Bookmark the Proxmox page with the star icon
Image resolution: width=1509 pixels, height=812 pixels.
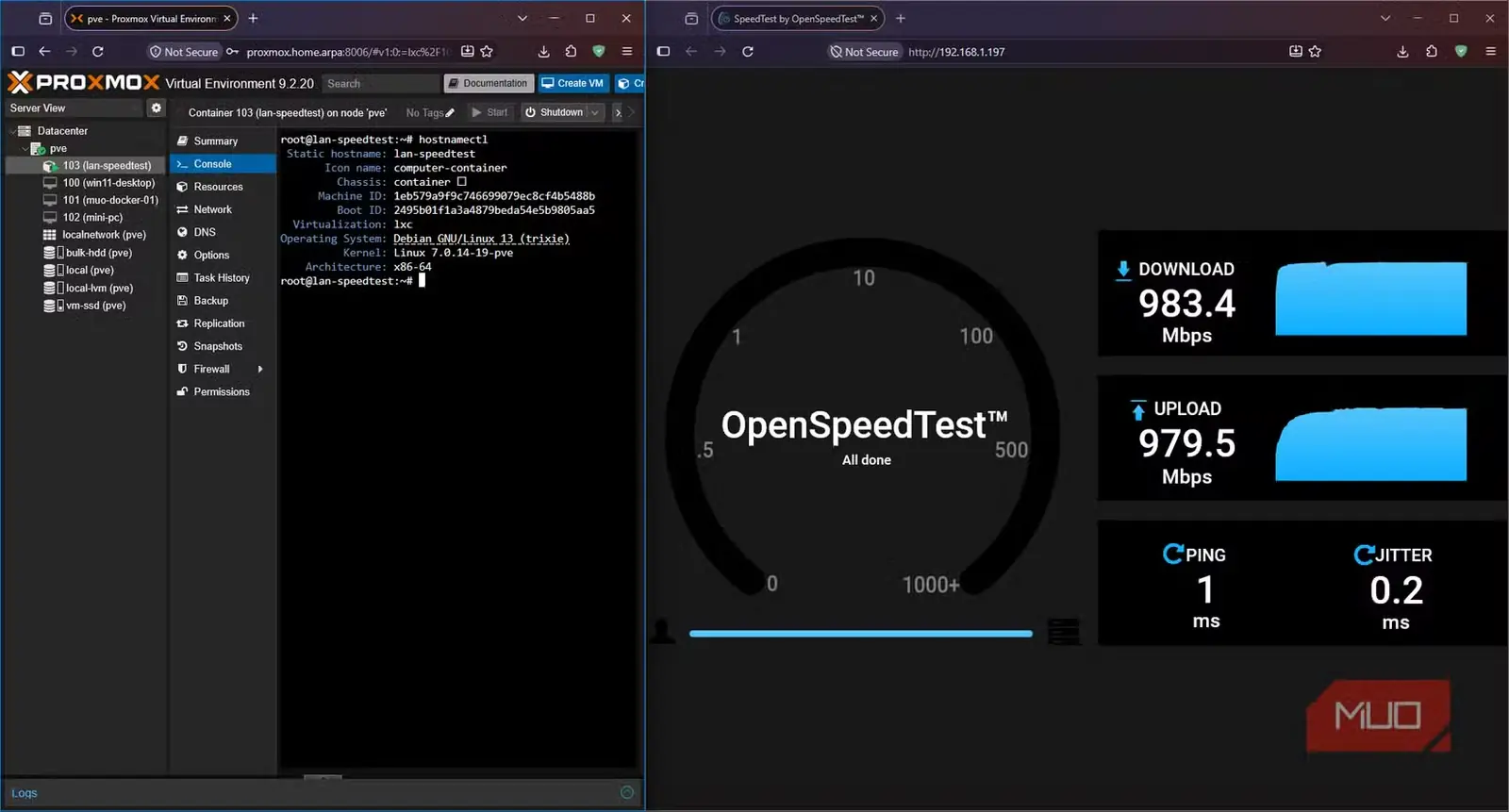[487, 52]
